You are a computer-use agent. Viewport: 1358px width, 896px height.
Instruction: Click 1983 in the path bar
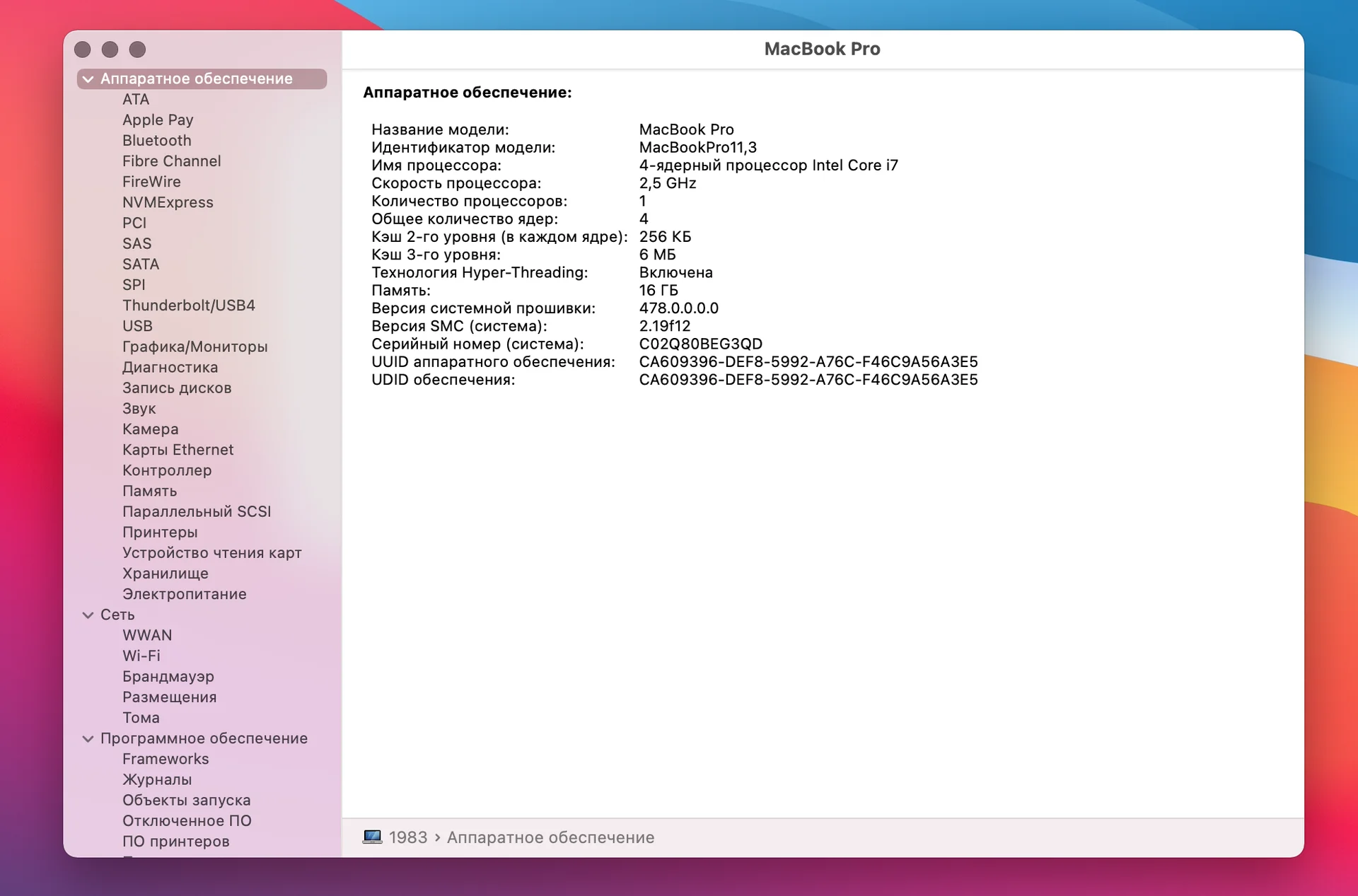coord(408,837)
